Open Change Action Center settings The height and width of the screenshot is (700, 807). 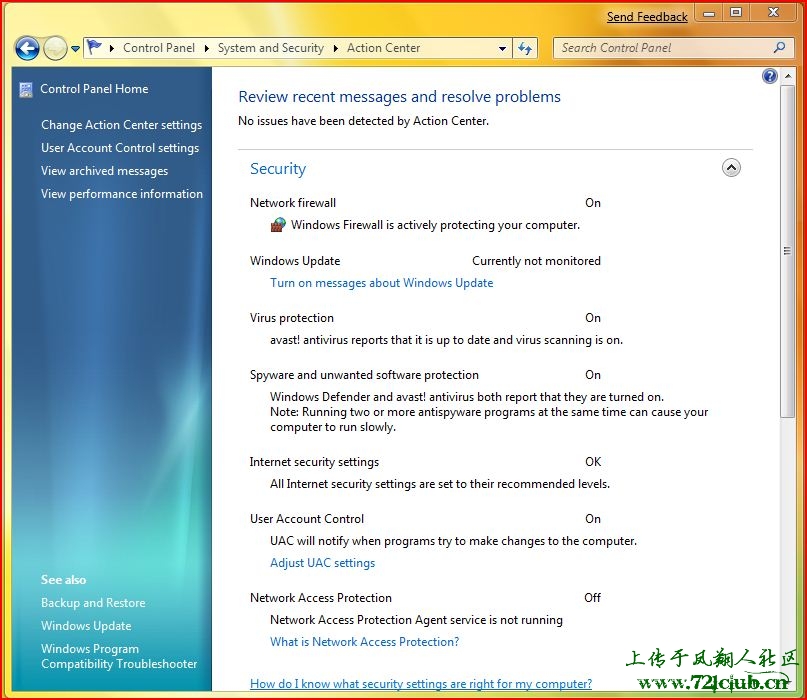(121, 125)
